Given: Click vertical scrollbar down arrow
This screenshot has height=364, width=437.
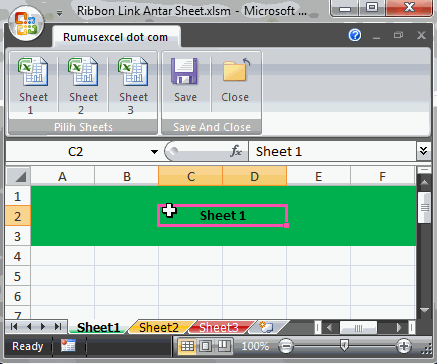Looking at the screenshot, I should point(424,310).
